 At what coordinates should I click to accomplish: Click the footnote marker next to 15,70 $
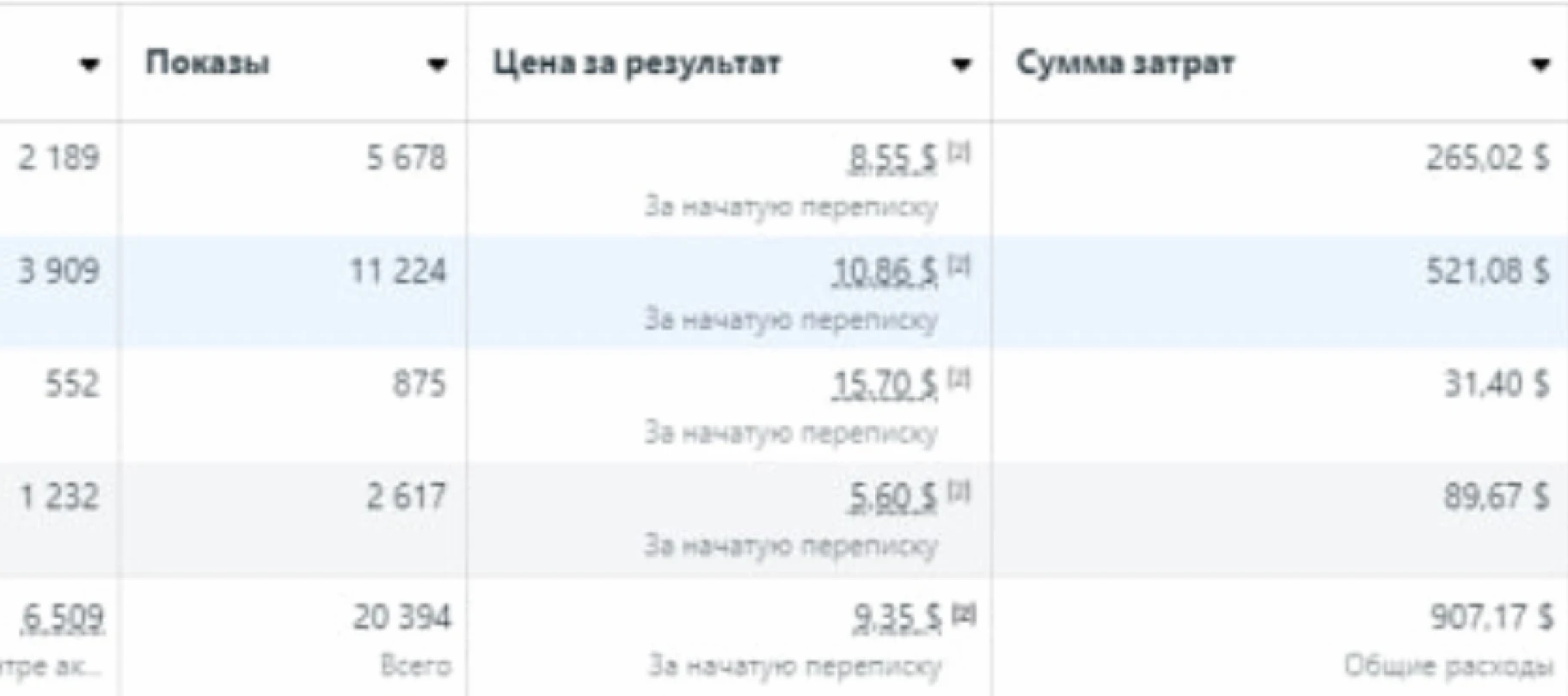(959, 378)
